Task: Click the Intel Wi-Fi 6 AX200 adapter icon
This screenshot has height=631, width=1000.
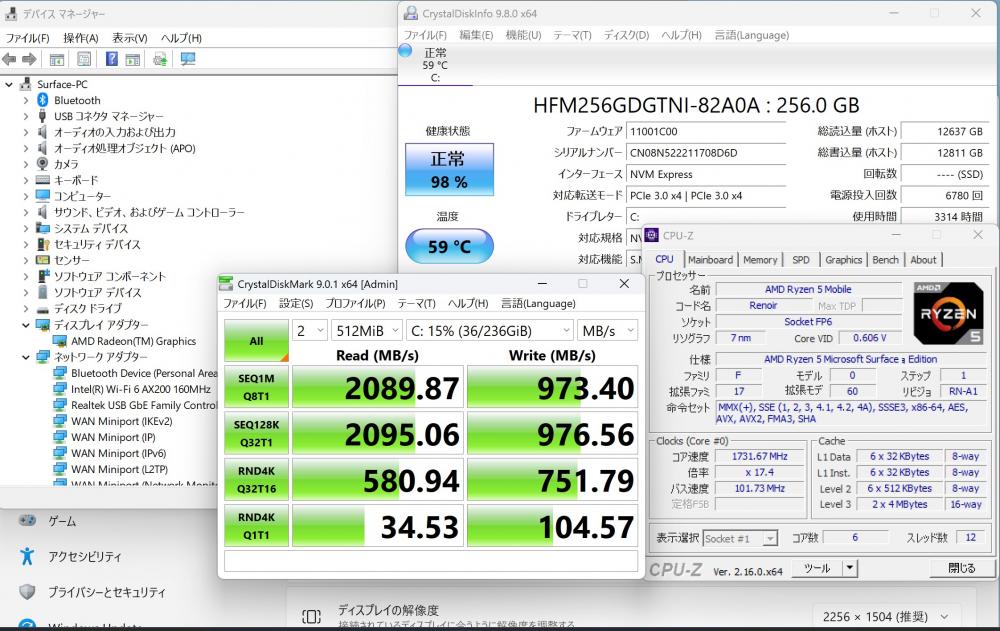Action: pyautogui.click(x=60, y=389)
